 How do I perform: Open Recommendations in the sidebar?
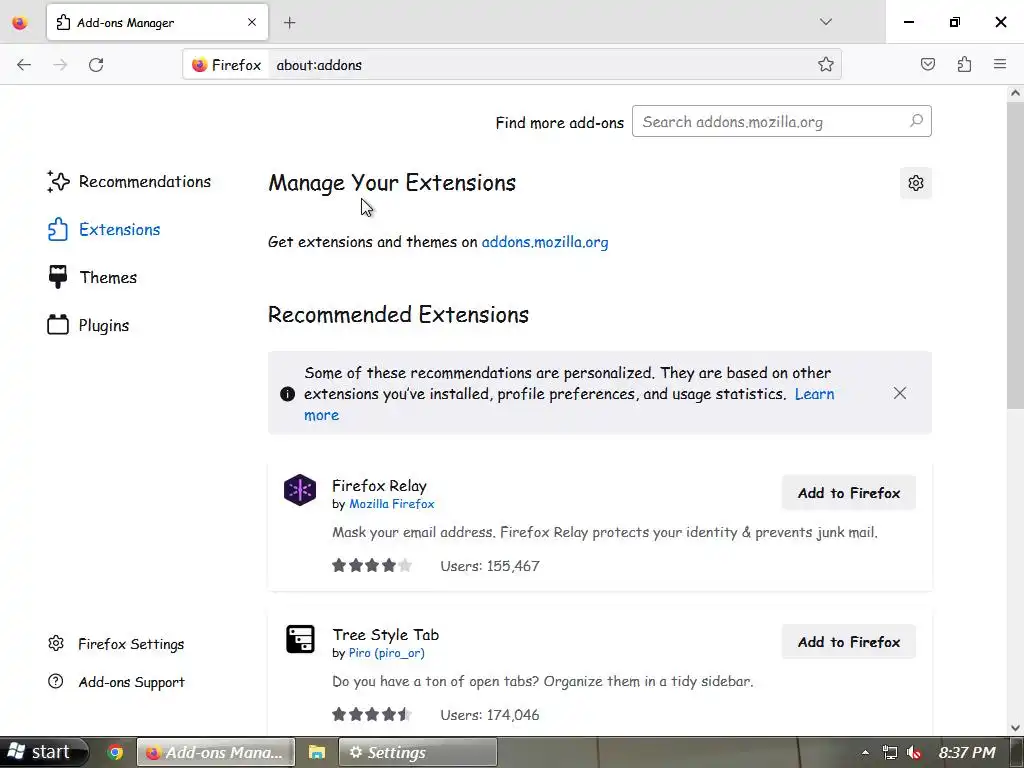coord(129,182)
